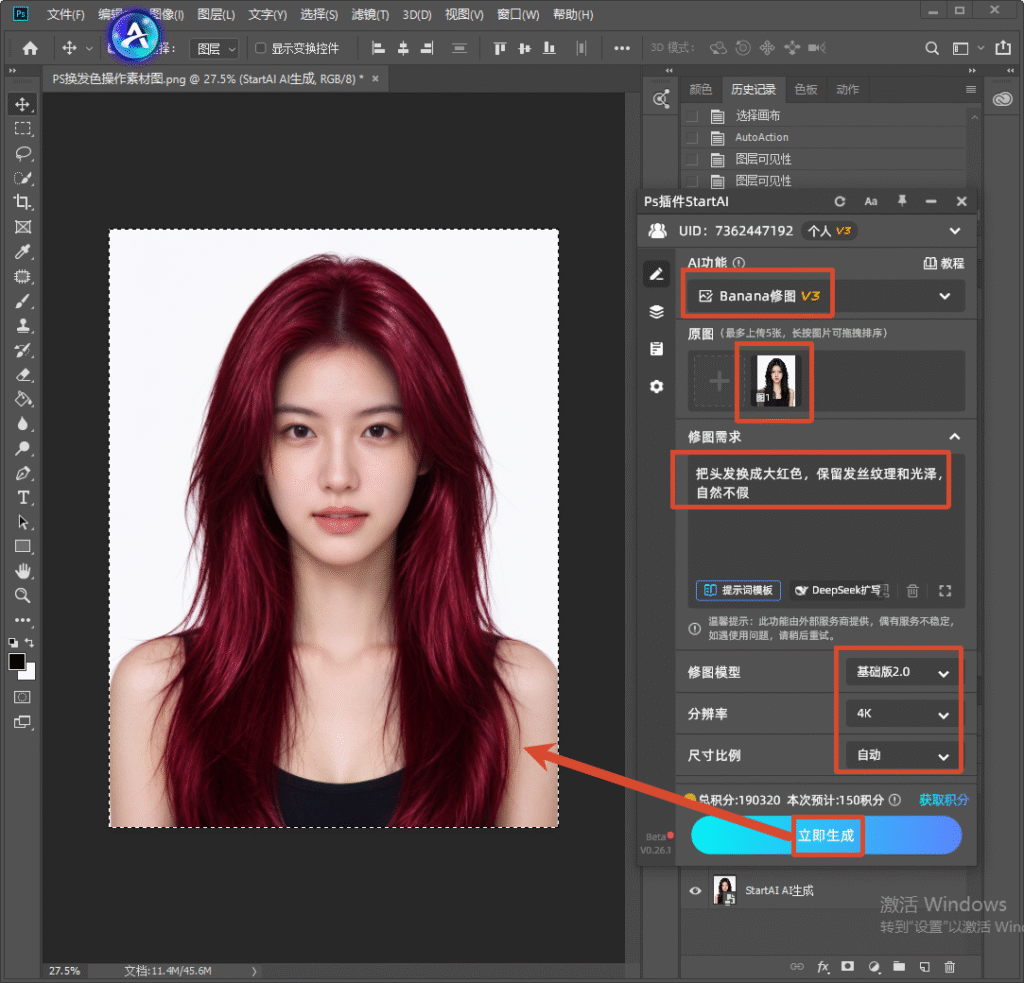Select the Clone Stamp tool

coord(22,326)
